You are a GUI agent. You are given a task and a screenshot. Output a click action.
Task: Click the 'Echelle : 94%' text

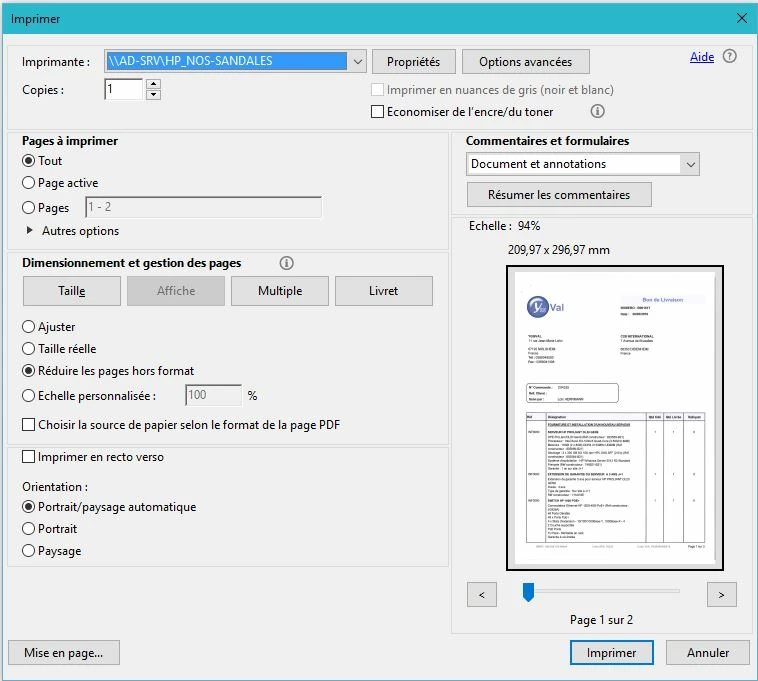point(504,226)
